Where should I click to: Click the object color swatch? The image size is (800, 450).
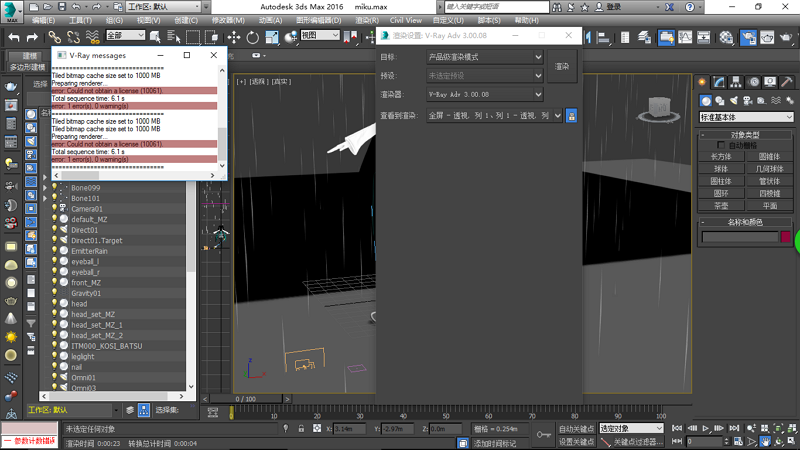(785, 237)
